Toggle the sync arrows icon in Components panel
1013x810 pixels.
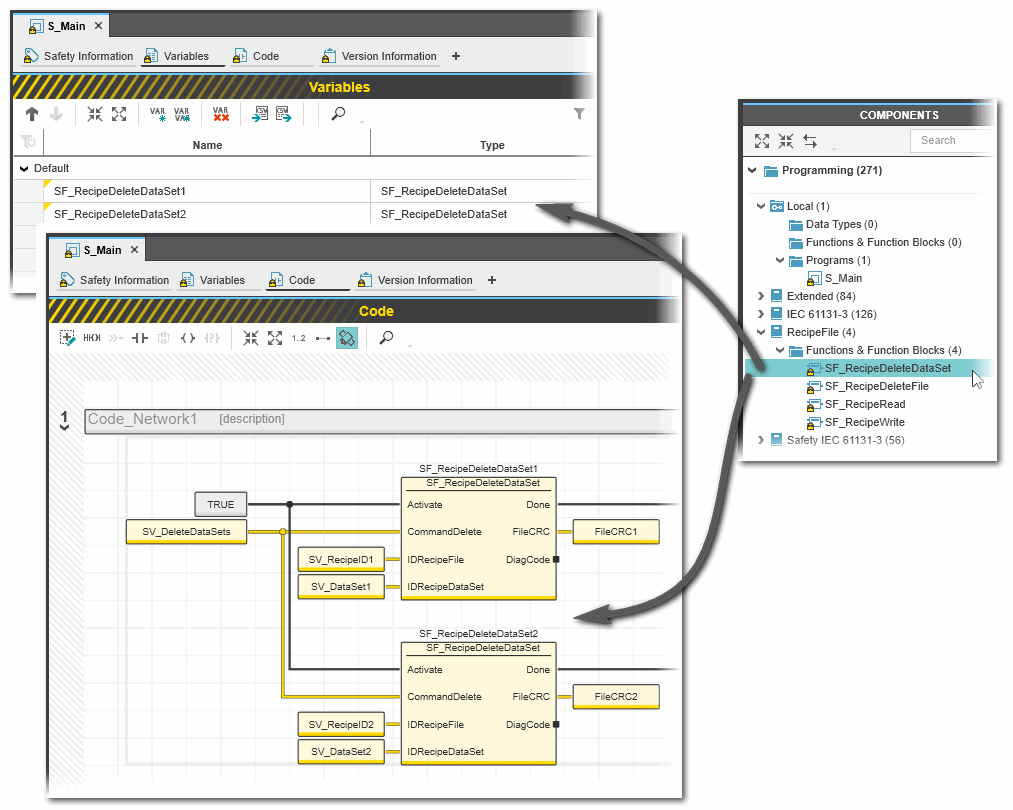tap(810, 141)
